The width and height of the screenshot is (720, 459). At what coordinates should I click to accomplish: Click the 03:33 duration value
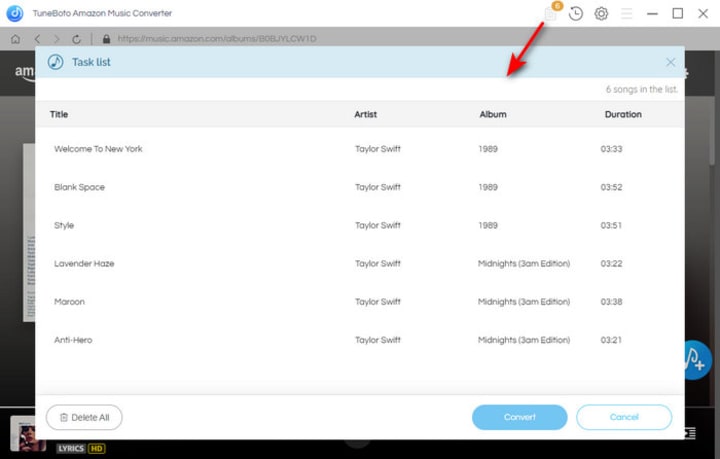click(611, 149)
